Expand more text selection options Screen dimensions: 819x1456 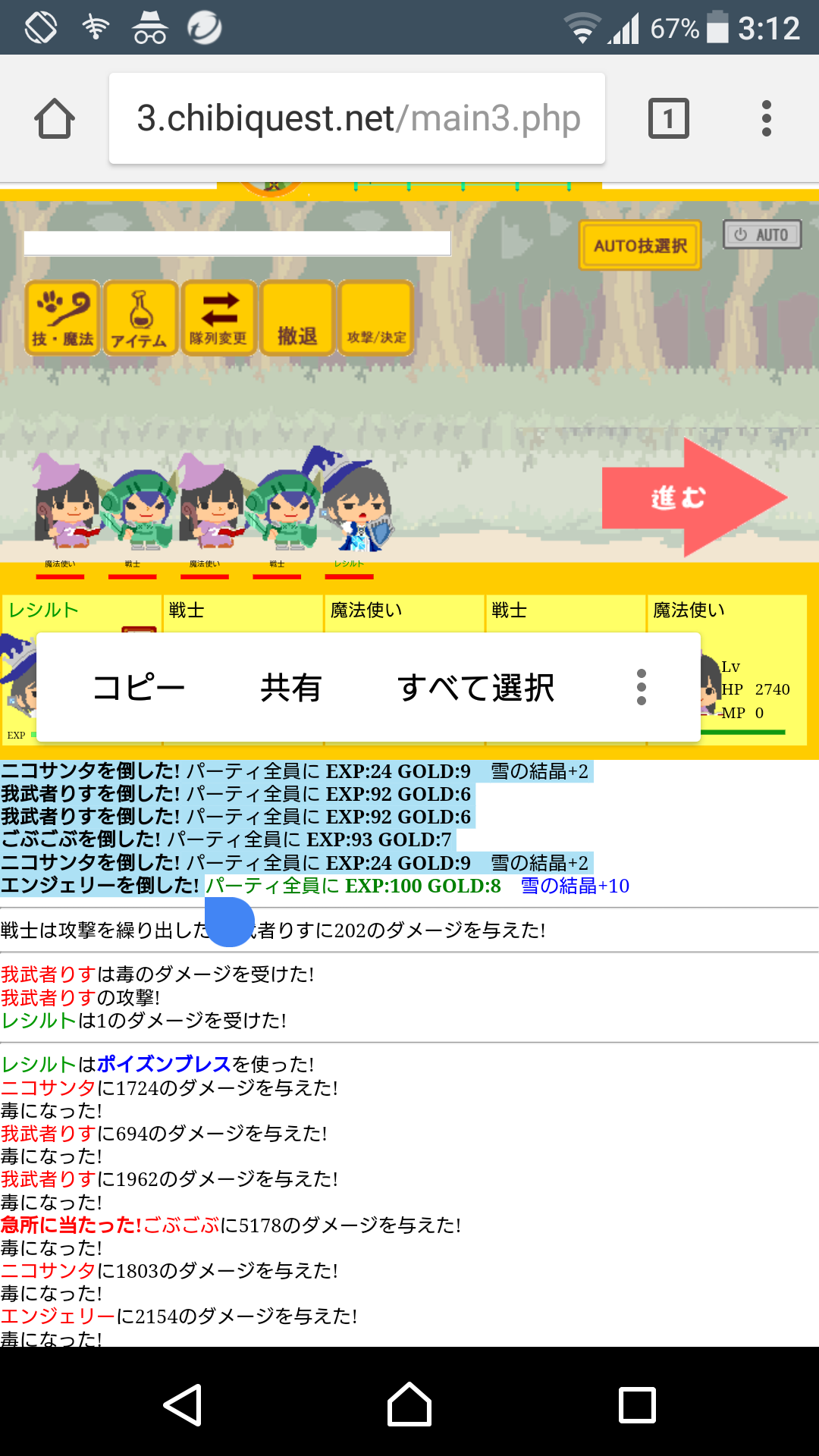tap(642, 687)
